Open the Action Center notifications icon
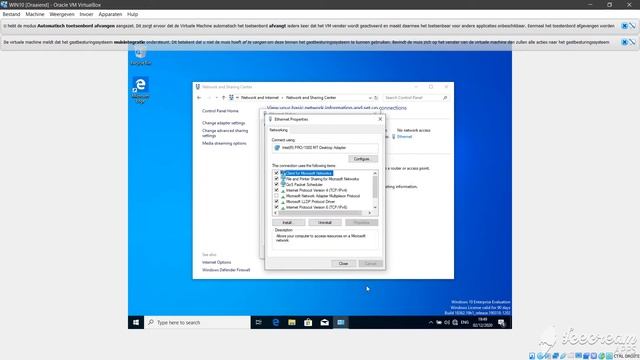Image resolution: width=640 pixels, height=360 pixels. 502,322
